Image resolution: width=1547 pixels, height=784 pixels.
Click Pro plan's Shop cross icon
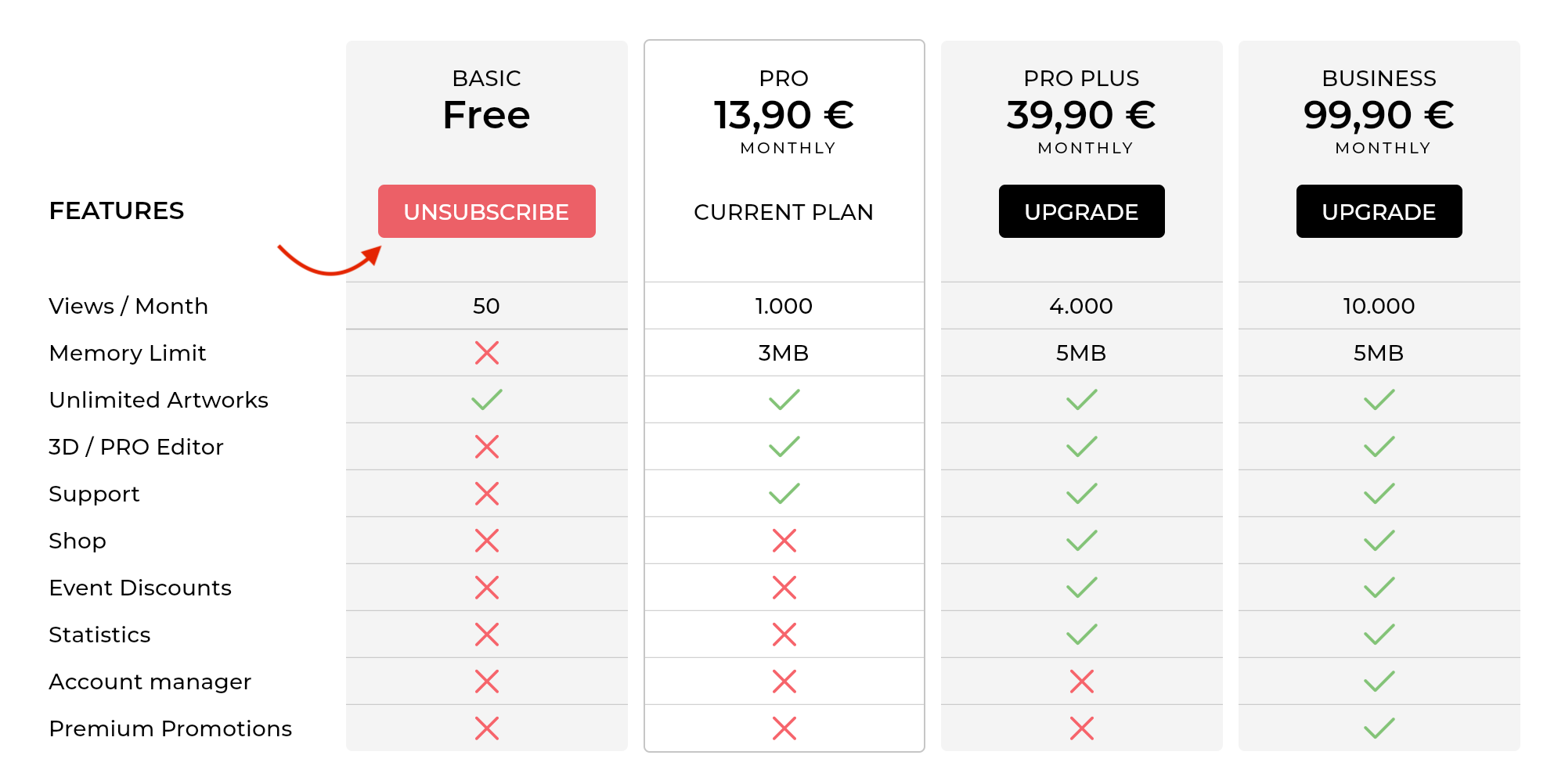pyautogui.click(x=784, y=541)
